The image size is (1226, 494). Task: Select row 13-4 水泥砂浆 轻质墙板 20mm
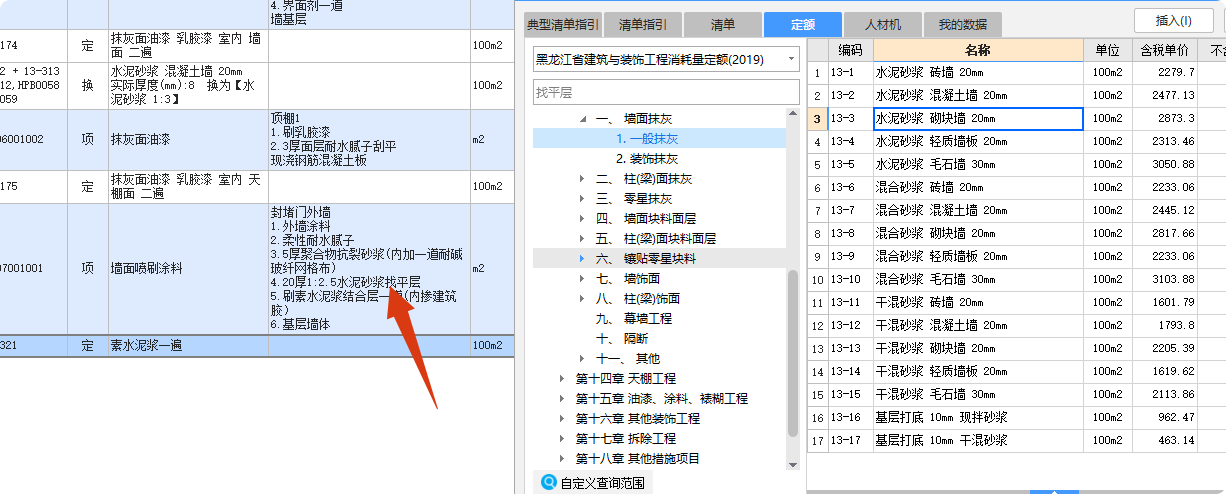coord(1015,142)
